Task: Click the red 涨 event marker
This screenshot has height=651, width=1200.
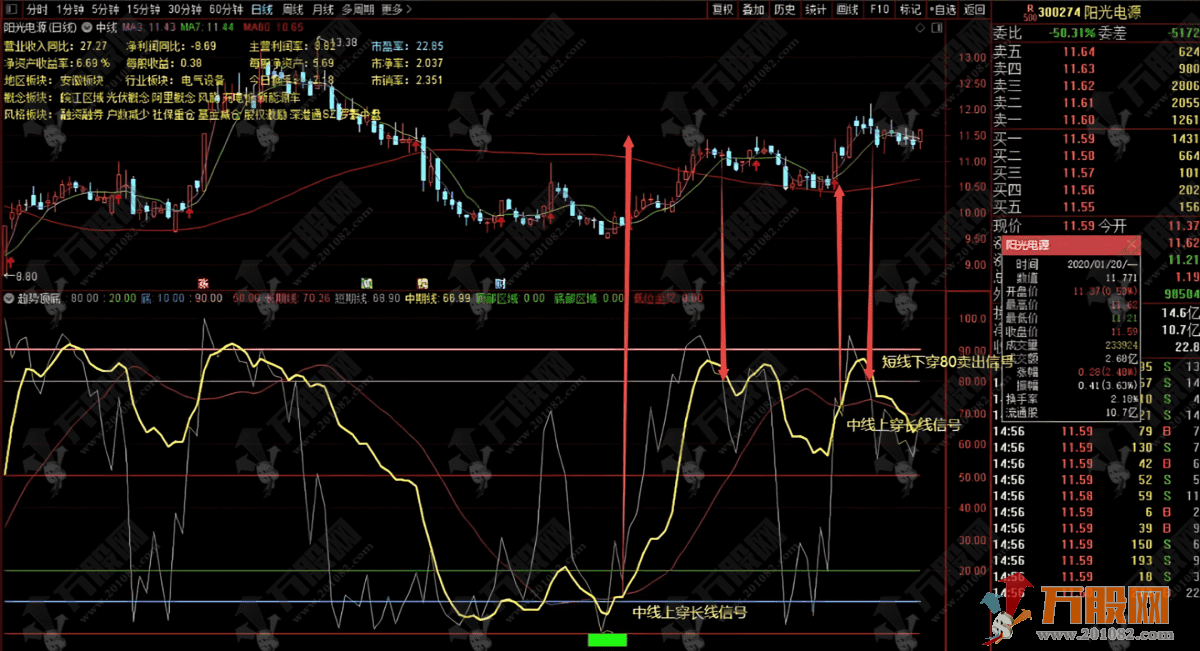Action: pos(202,284)
